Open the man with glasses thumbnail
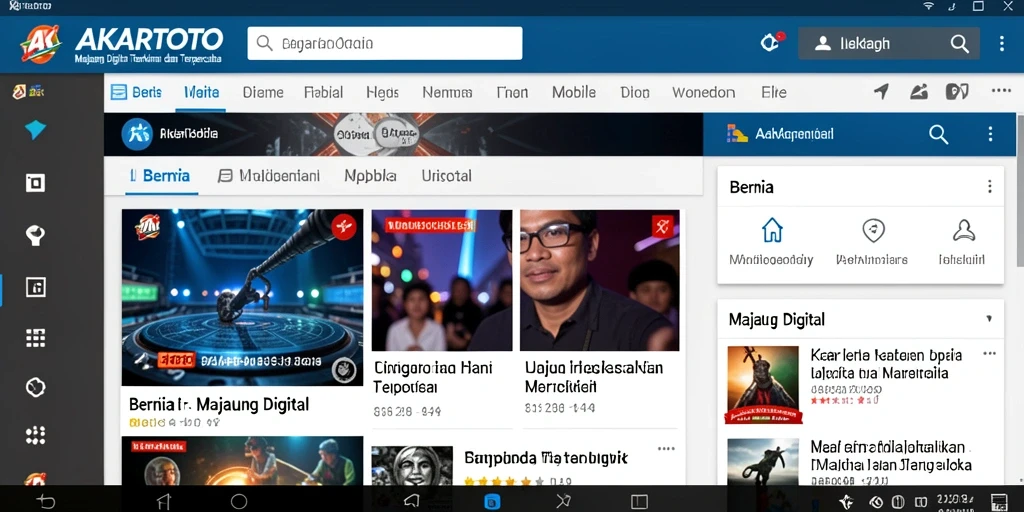 (x=600, y=281)
